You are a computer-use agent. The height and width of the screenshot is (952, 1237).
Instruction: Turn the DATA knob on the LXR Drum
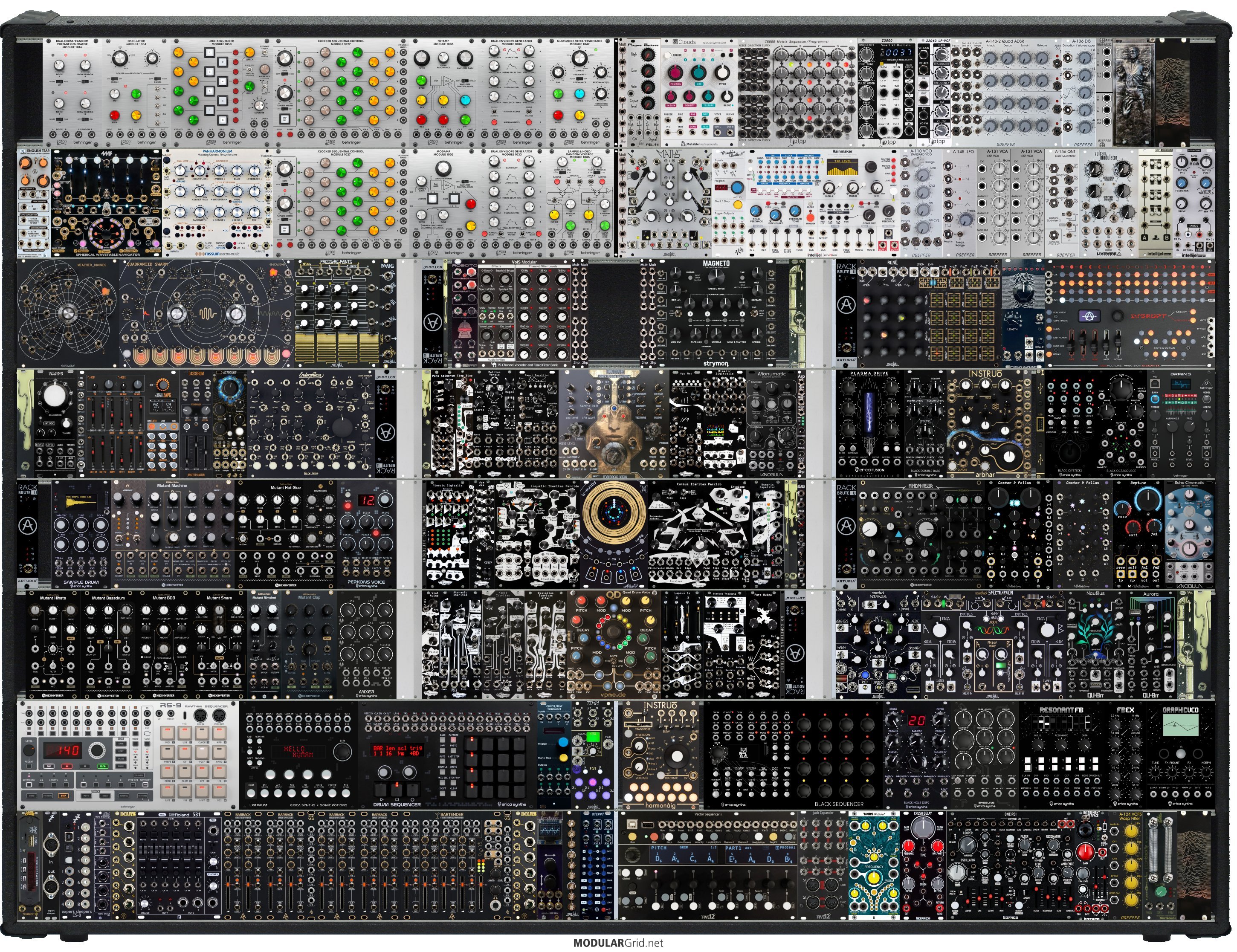pyautogui.click(x=342, y=752)
